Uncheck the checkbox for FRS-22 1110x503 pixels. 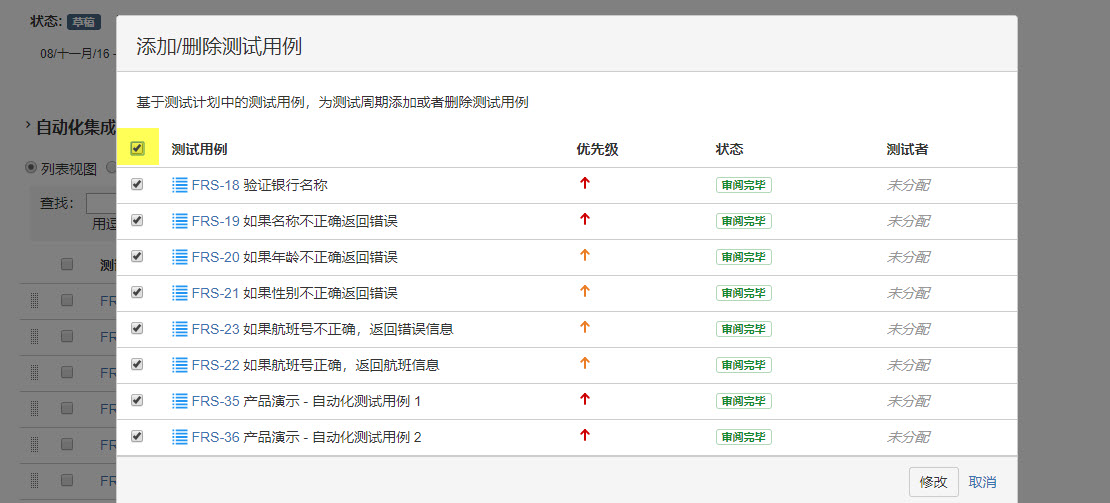[x=137, y=364]
